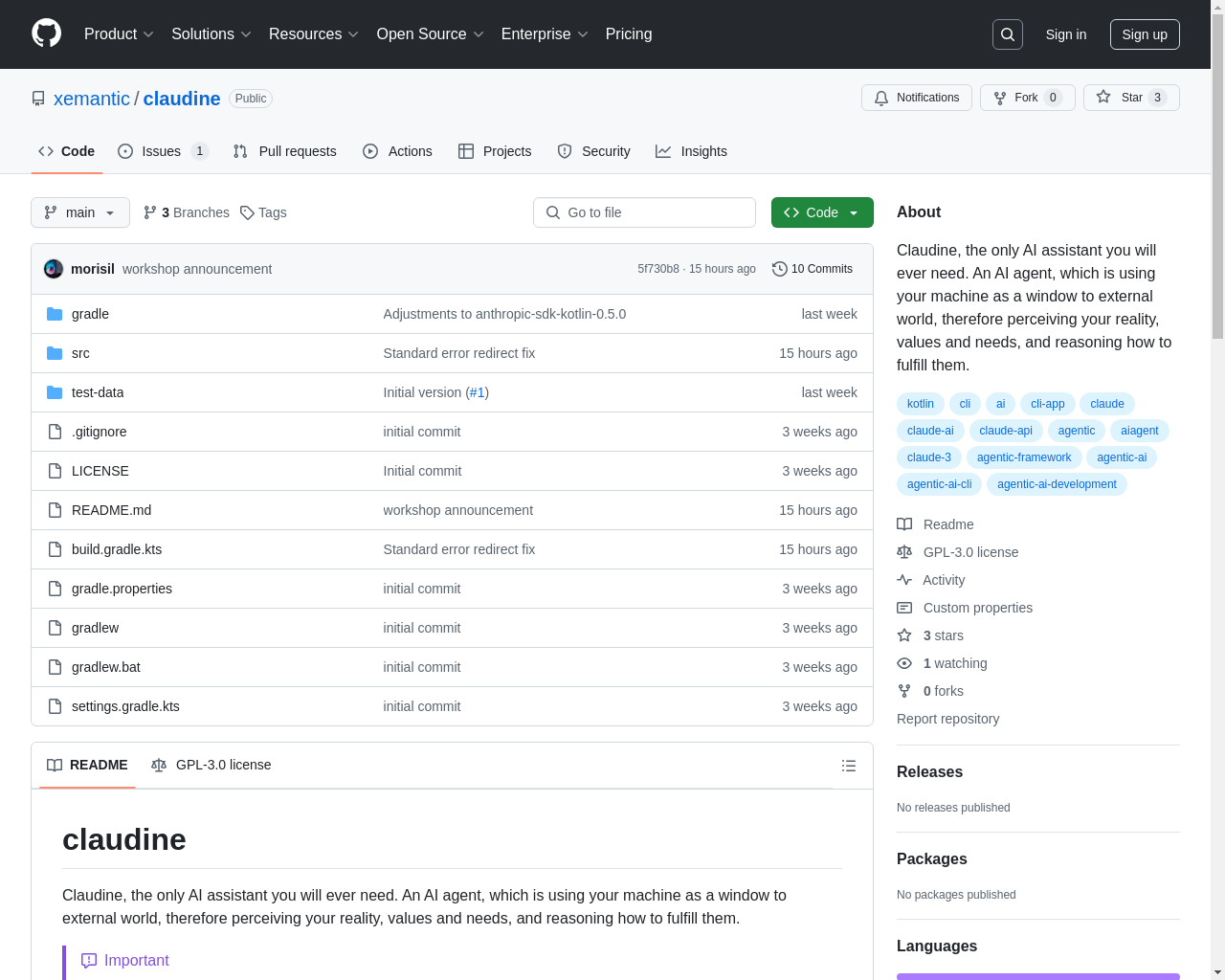Select the GPL-3.0 license tab in README panel
Screen dimensions: 1225x980
click(212, 765)
